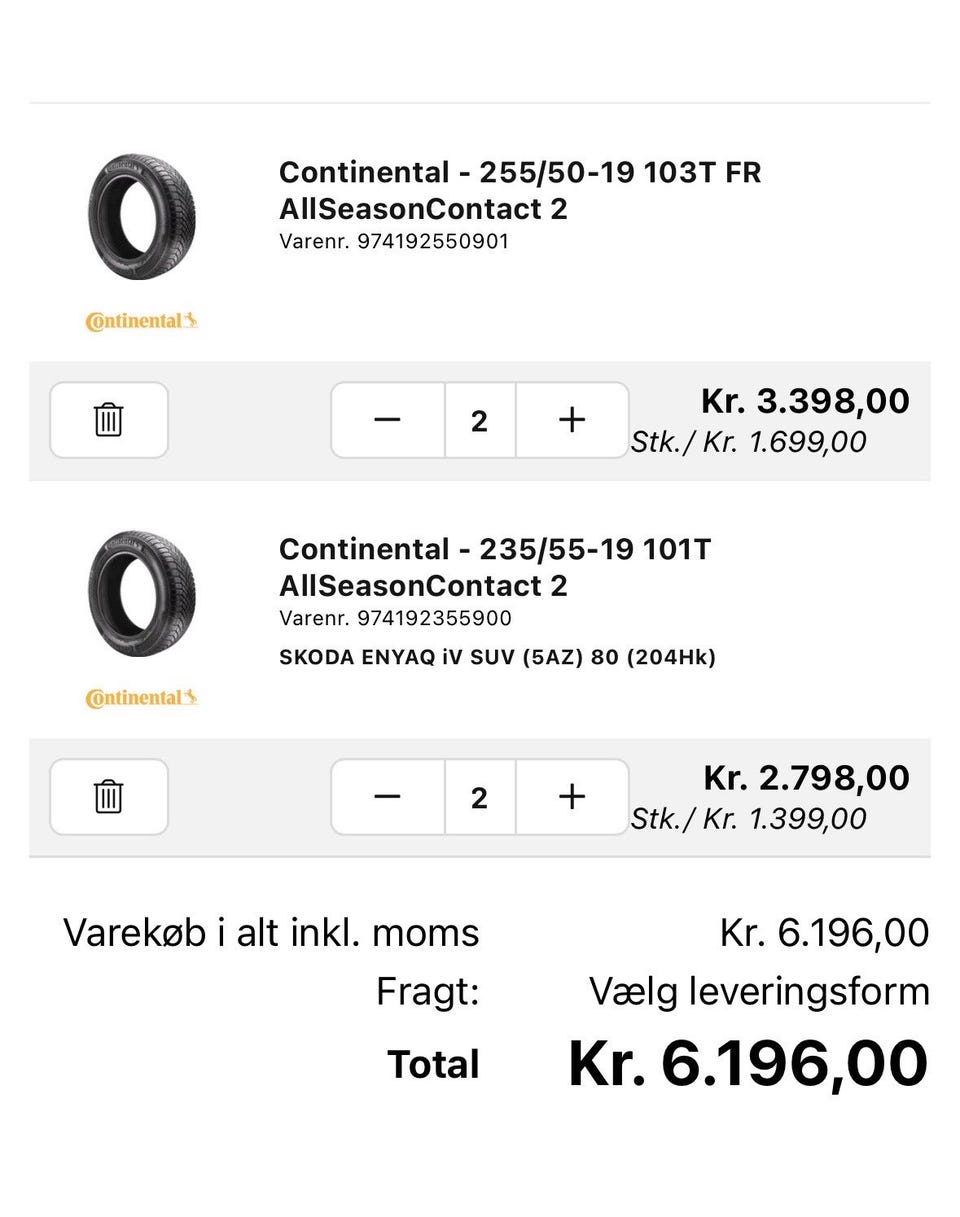The height and width of the screenshot is (1217, 960).
Task: Choose delivery via "Vælg leveringsform"
Action: coord(759,992)
